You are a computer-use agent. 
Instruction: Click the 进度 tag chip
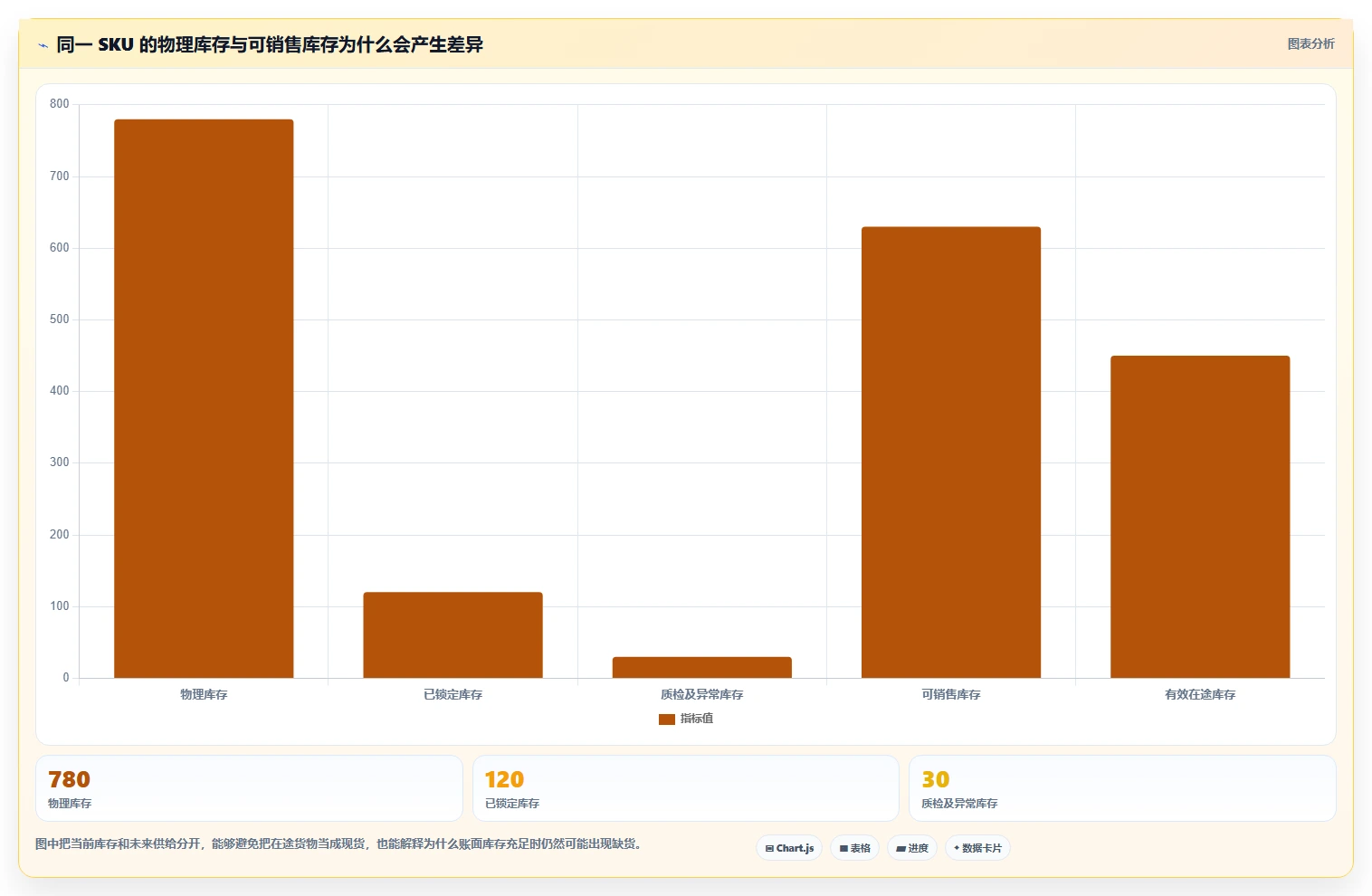[912, 848]
